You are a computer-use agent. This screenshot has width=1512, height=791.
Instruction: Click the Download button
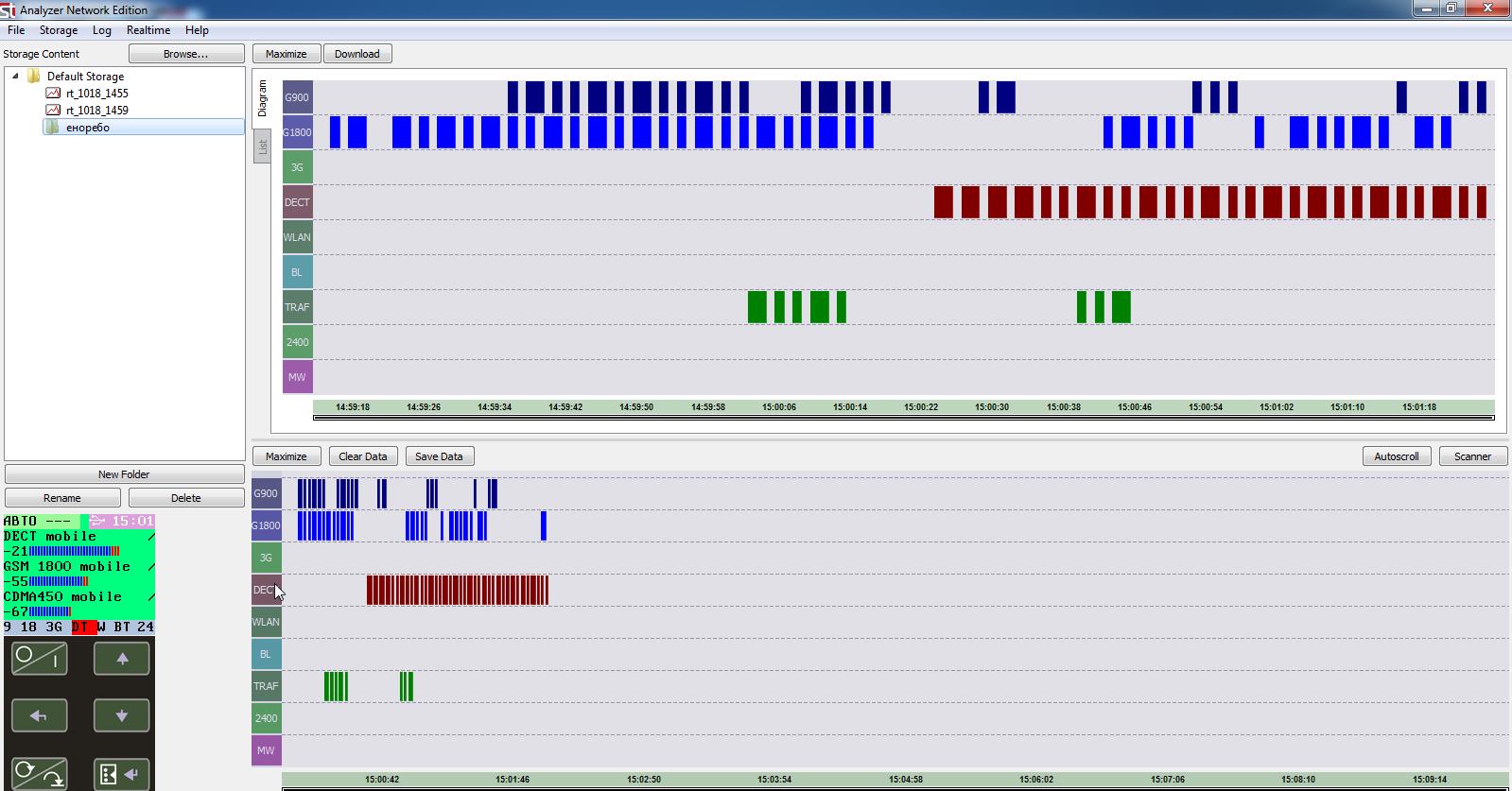click(x=356, y=54)
